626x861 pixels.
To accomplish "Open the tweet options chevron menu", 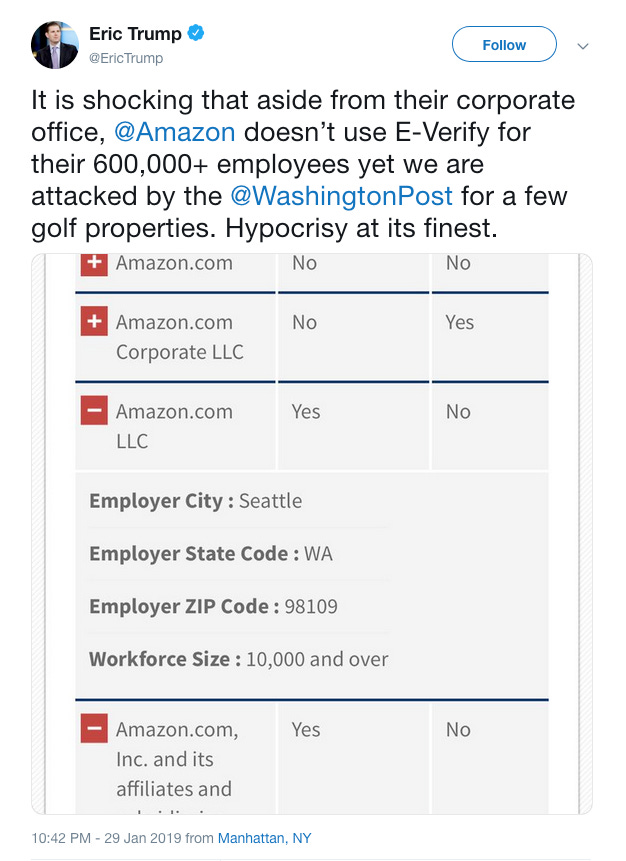I will pyautogui.click(x=583, y=46).
